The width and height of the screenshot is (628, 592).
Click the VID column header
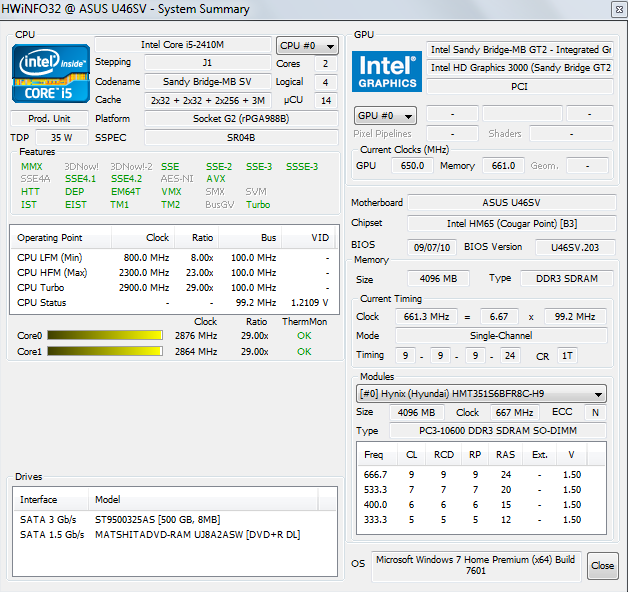click(x=310, y=238)
